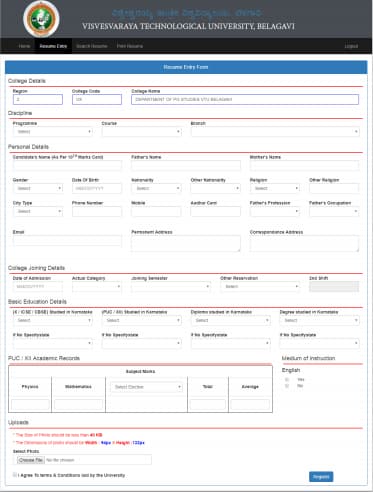
Task: Open the Actual Category dropdown
Action: pos(97,287)
